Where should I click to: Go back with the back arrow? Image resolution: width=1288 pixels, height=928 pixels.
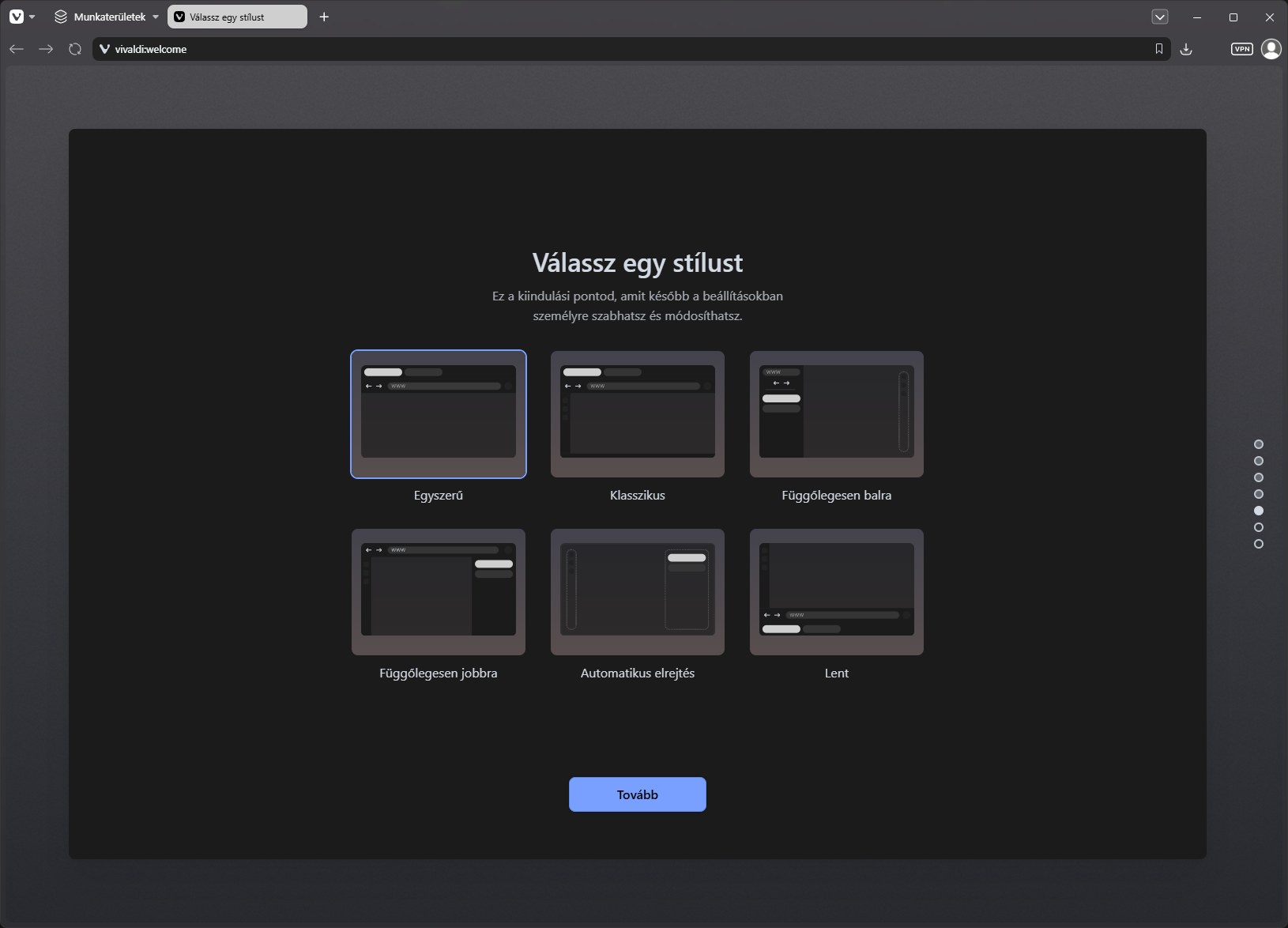click(x=17, y=49)
